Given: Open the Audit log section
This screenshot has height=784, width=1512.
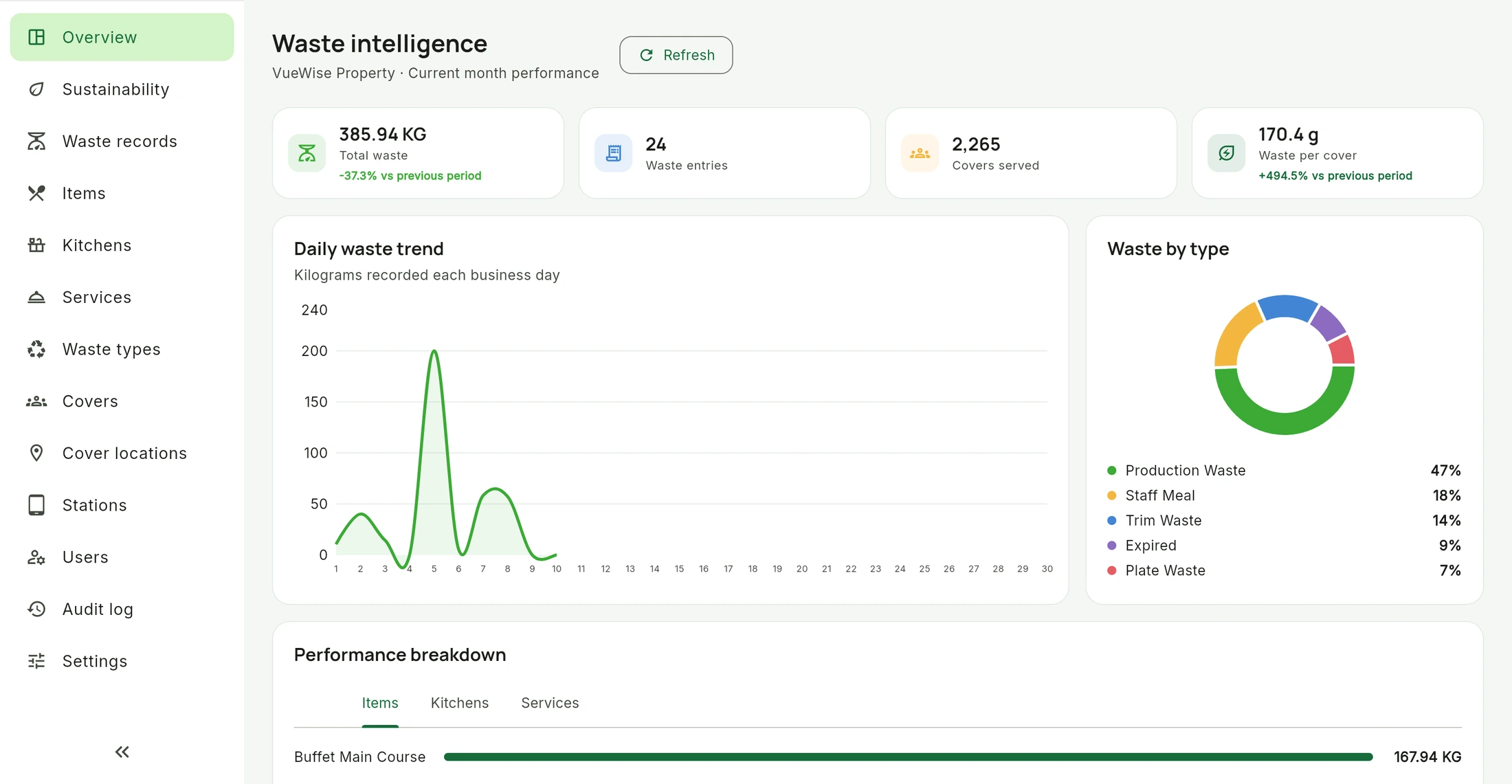Looking at the screenshot, I should click(x=122, y=609).
